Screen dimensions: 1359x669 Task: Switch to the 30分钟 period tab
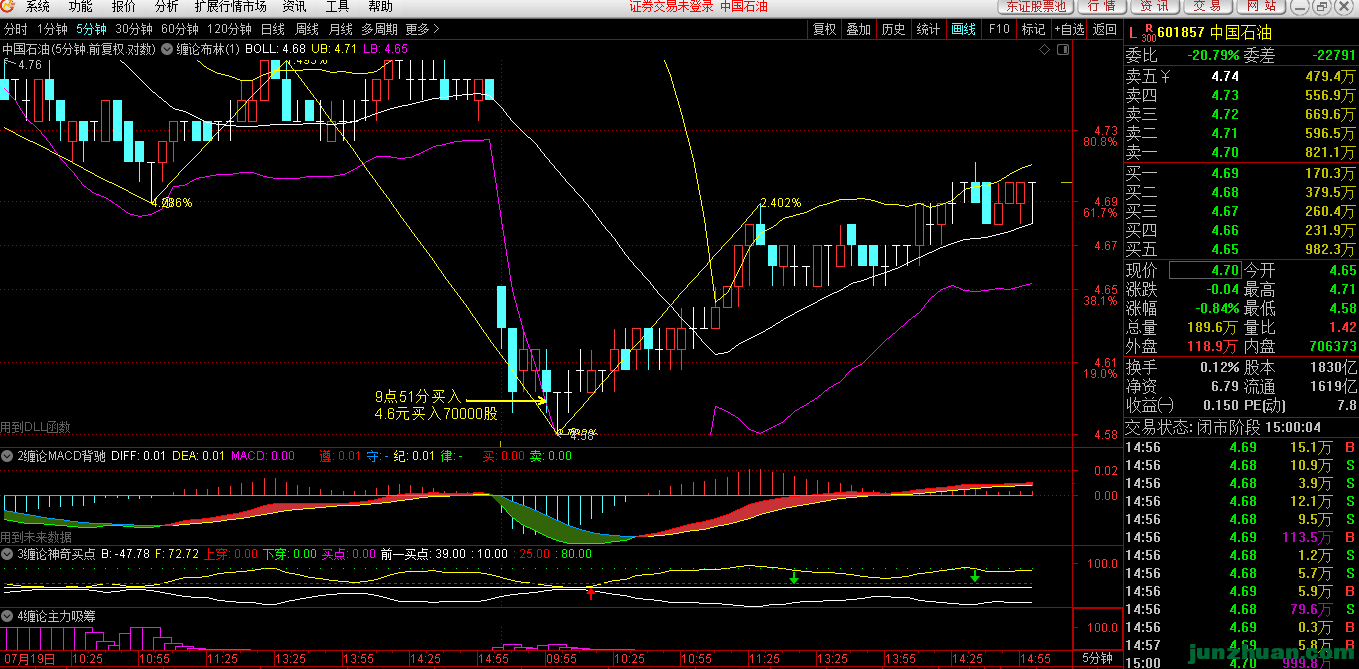tap(134, 29)
